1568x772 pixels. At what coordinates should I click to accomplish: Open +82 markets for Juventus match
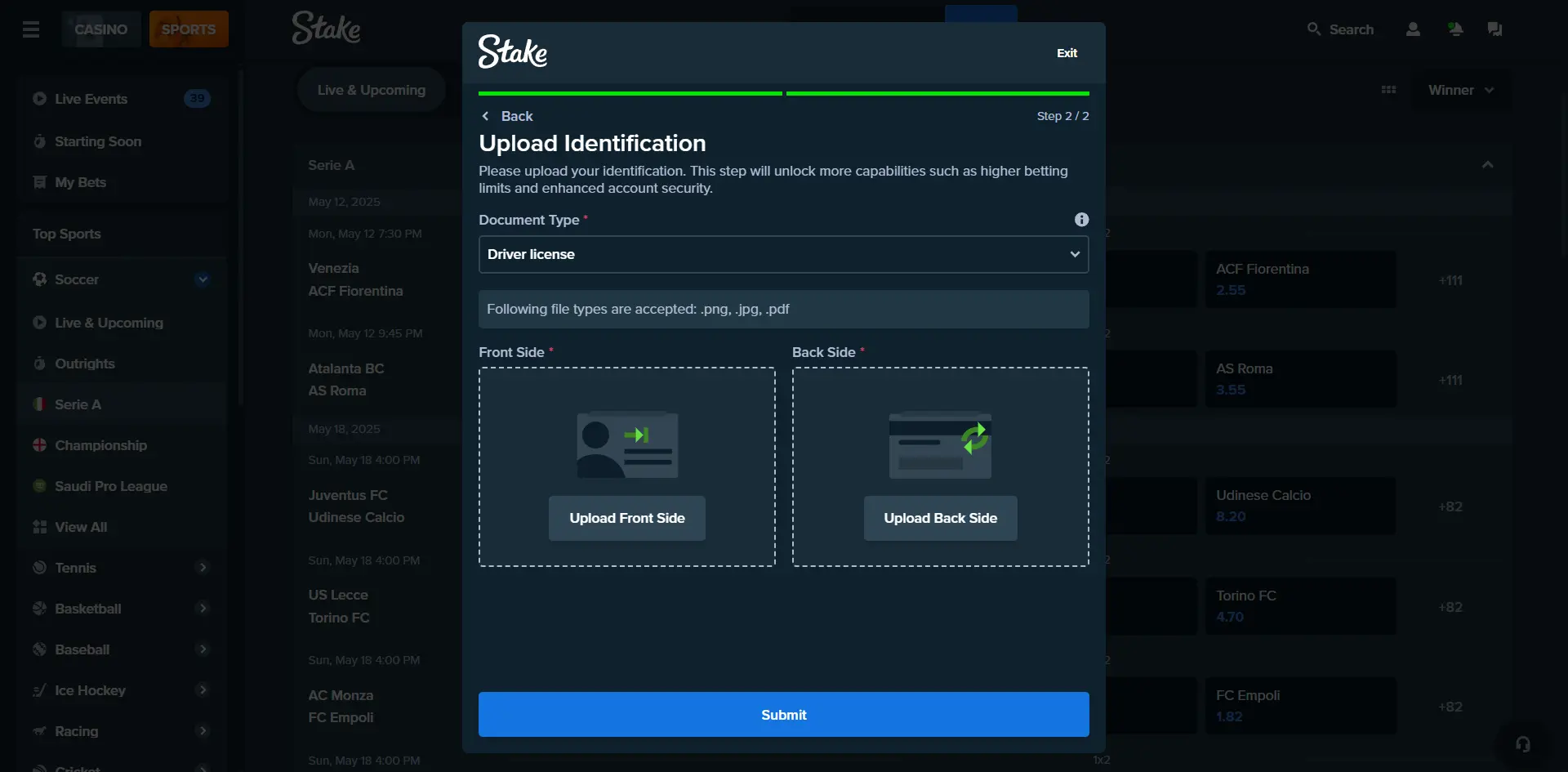[x=1450, y=506]
